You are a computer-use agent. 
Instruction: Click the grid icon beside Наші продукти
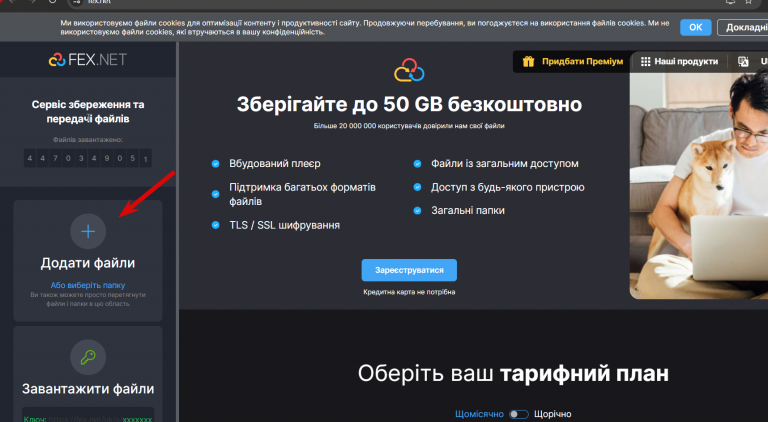(646, 62)
